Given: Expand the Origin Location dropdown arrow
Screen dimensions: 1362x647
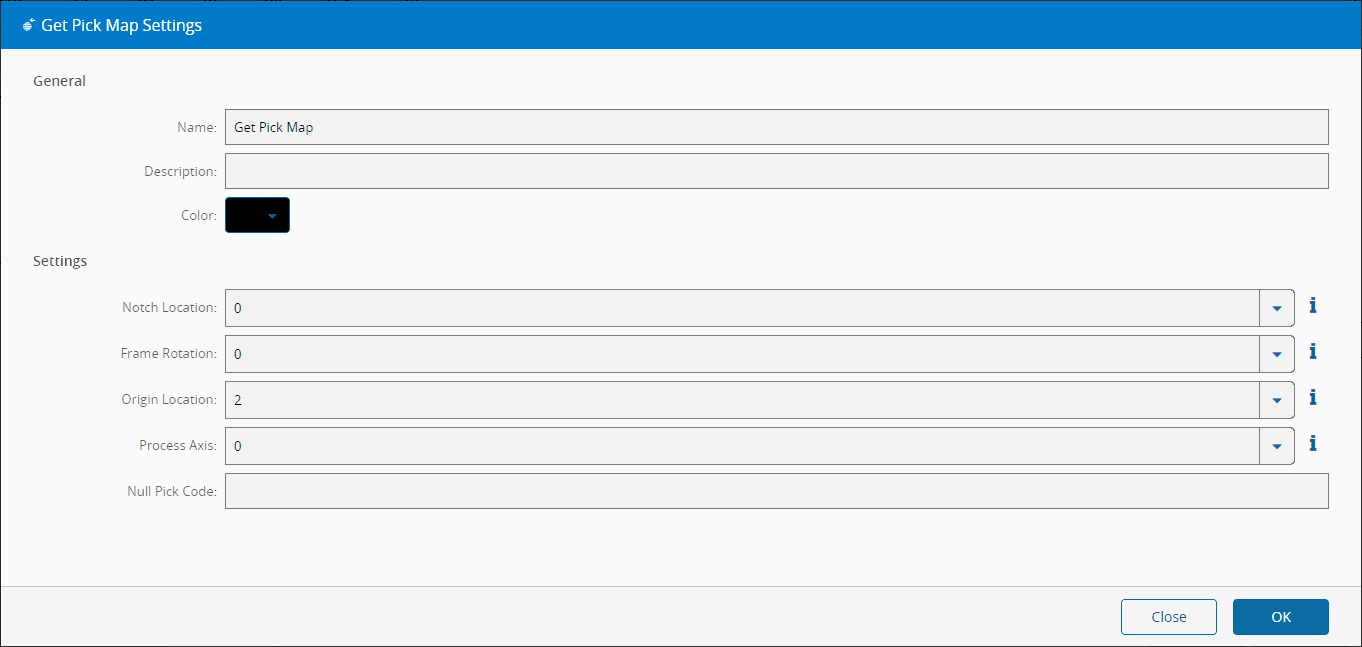Looking at the screenshot, I should pyautogui.click(x=1277, y=400).
